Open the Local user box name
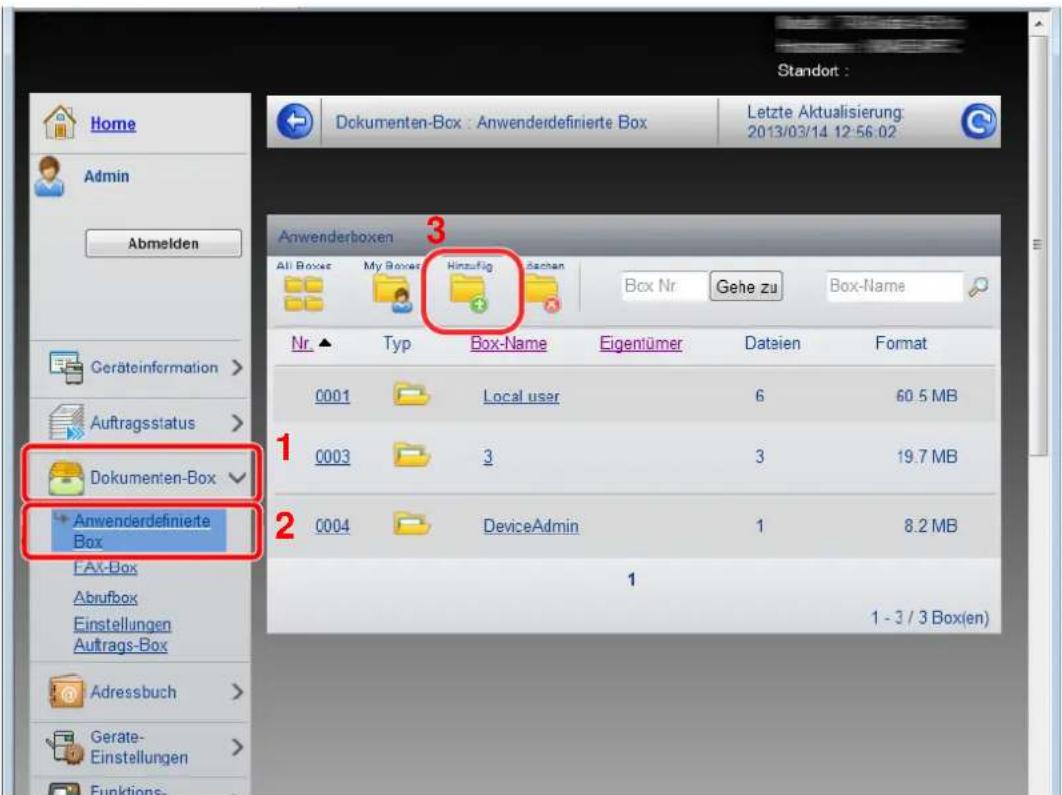The width and height of the screenshot is (1062, 795). [x=522, y=397]
